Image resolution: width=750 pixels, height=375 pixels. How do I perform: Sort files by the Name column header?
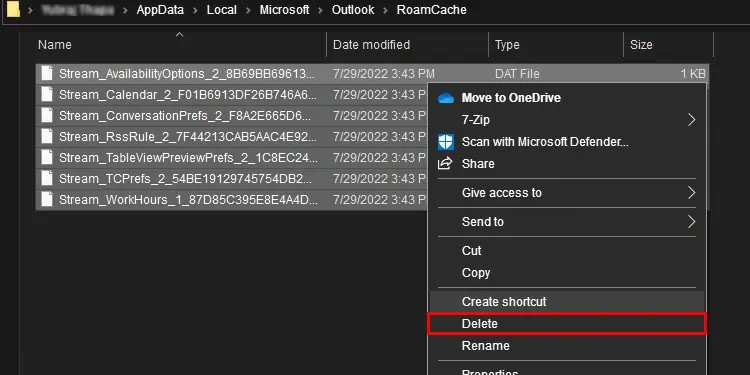click(181, 45)
